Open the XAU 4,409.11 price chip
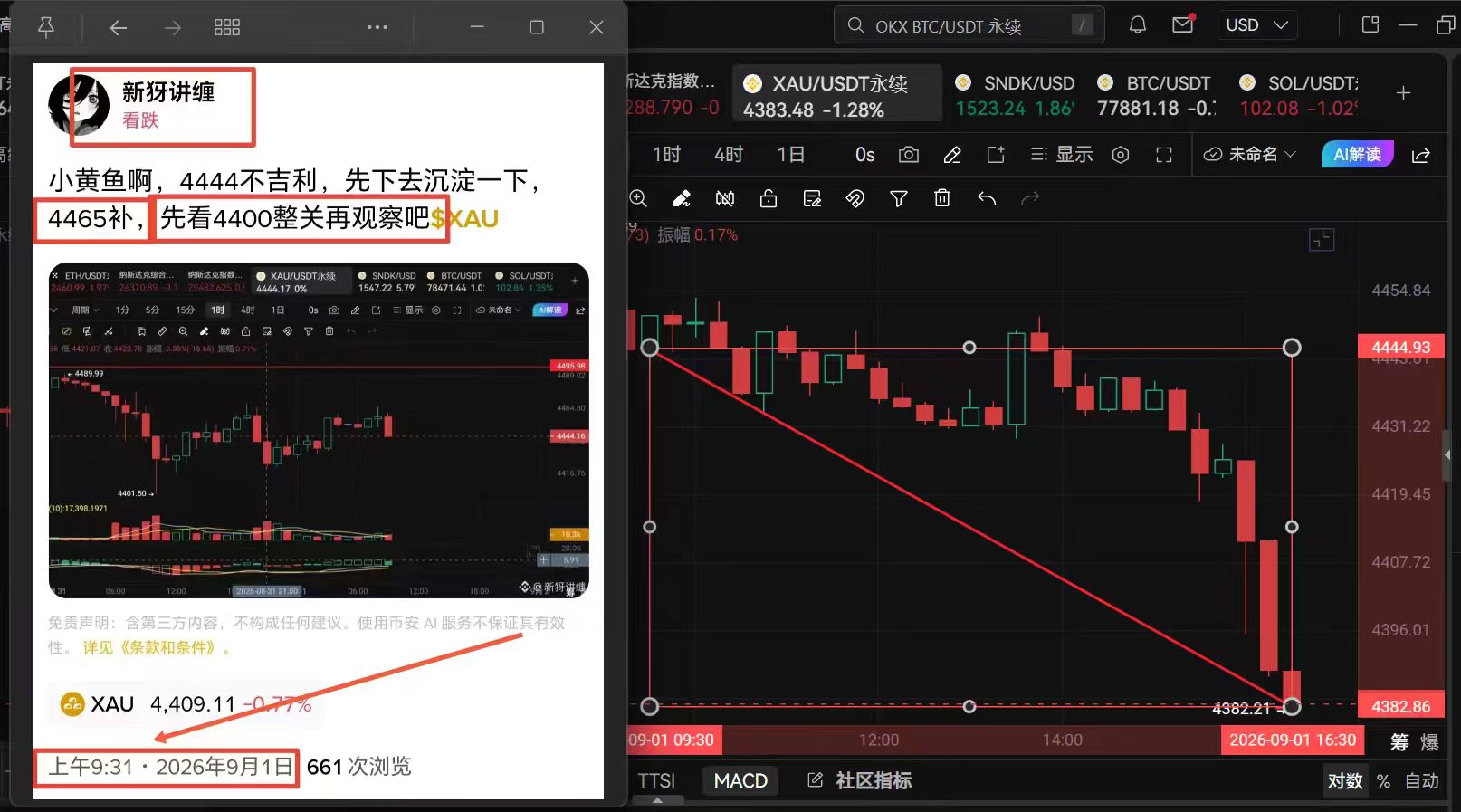The width and height of the screenshot is (1461, 812). coord(186,704)
